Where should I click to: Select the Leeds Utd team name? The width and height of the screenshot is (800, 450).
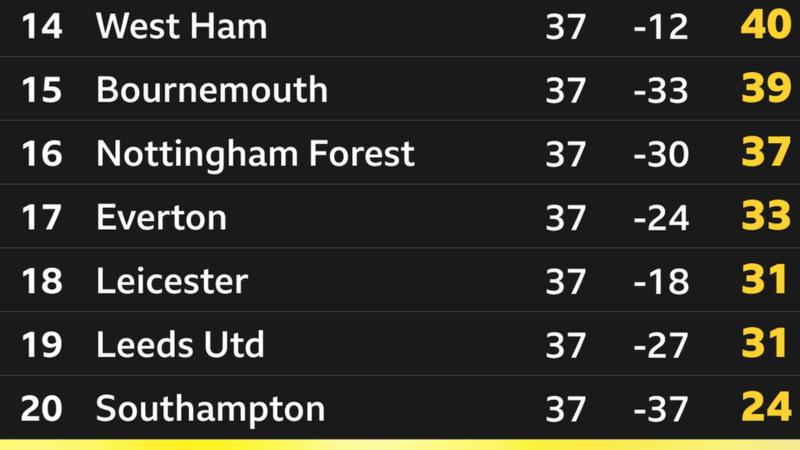(180, 344)
